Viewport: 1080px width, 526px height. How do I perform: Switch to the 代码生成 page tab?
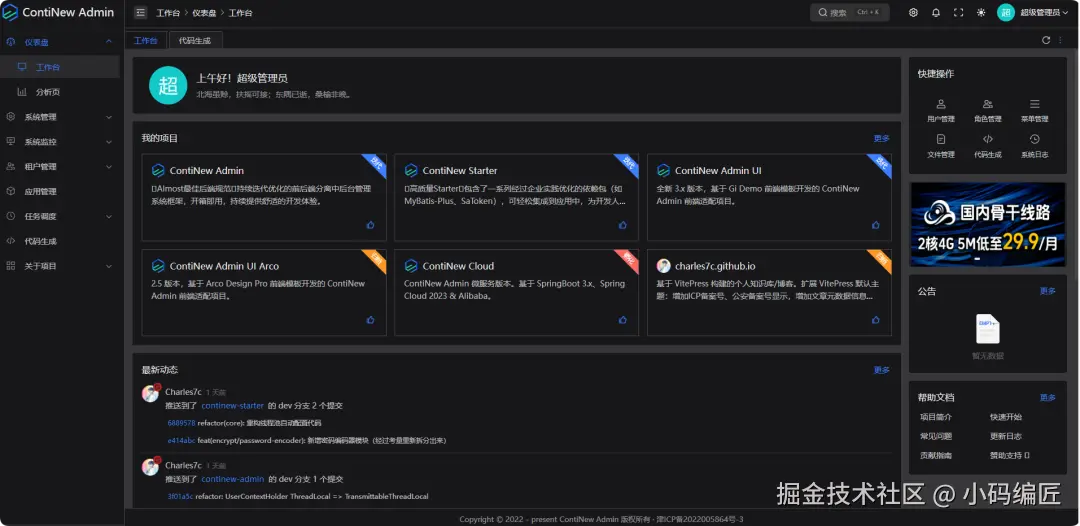[195, 41]
